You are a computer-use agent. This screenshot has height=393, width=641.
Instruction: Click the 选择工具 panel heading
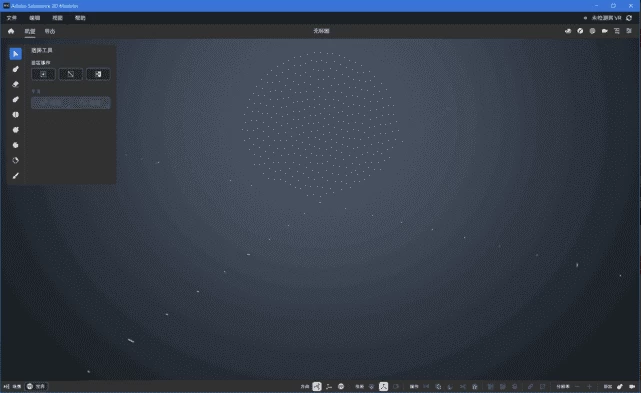[x=42, y=50]
